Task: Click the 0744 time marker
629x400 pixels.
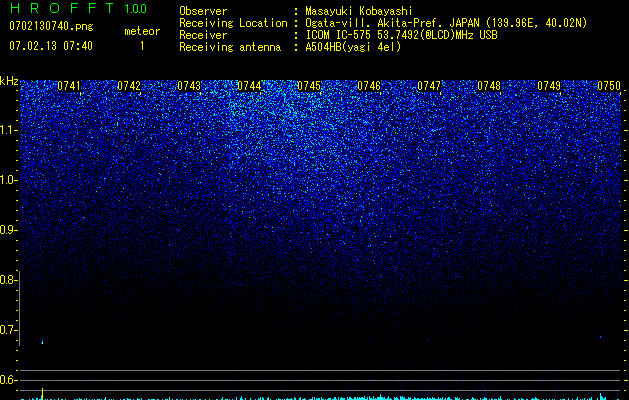Action: coord(249,86)
